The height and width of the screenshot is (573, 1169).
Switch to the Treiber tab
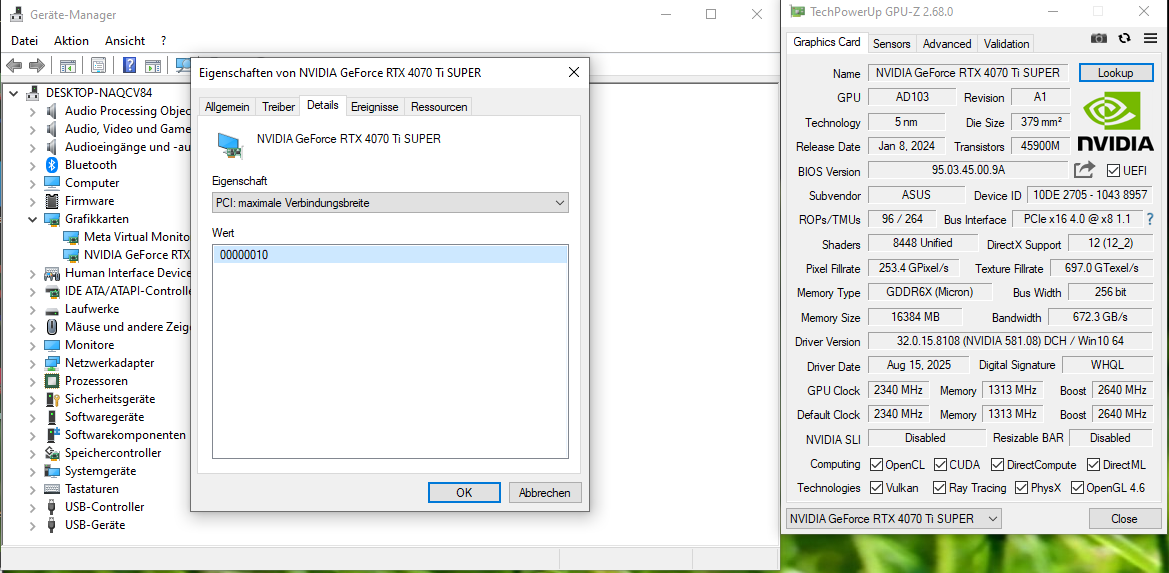tap(278, 107)
